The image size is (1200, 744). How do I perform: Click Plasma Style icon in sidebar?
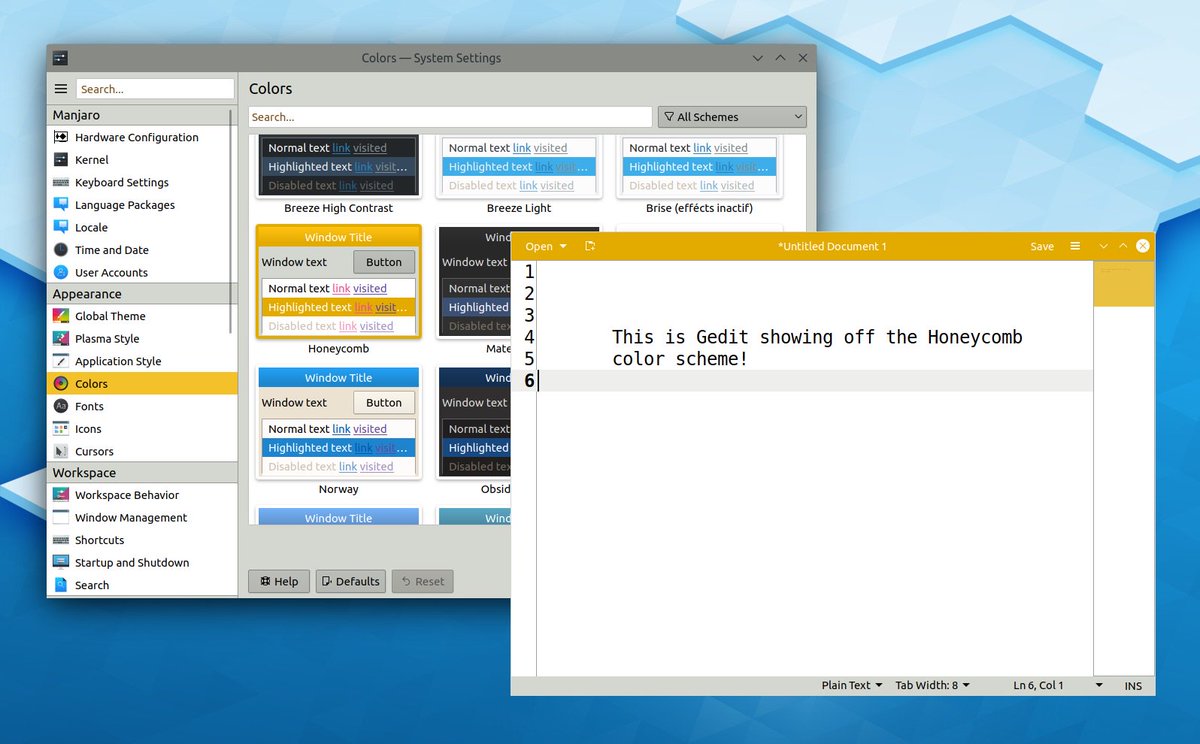click(61, 339)
